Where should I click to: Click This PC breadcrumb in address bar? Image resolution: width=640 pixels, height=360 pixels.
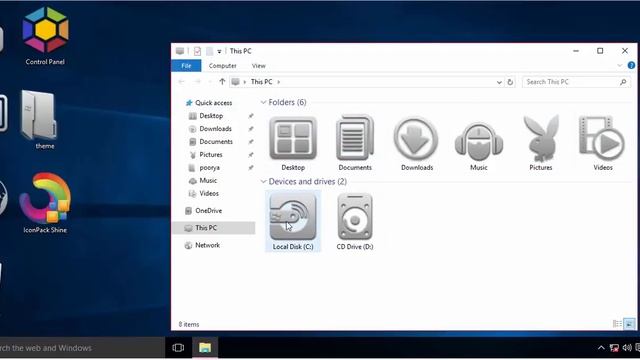[261, 82]
